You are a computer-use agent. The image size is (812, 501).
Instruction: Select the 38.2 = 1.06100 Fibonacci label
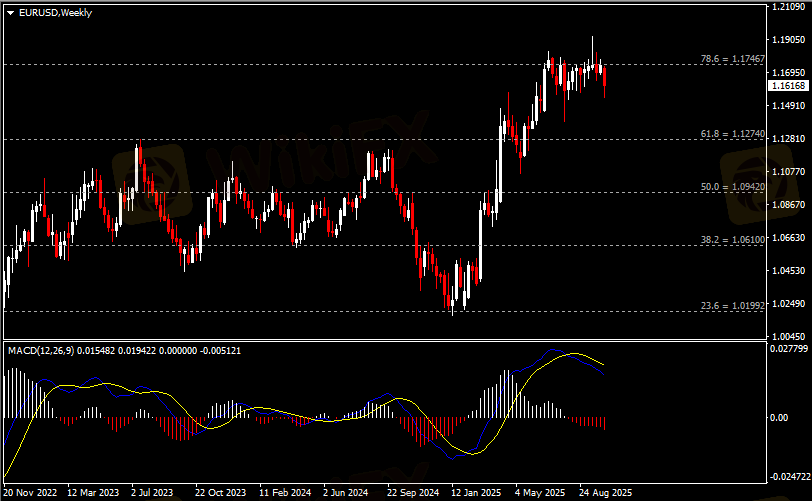point(732,240)
